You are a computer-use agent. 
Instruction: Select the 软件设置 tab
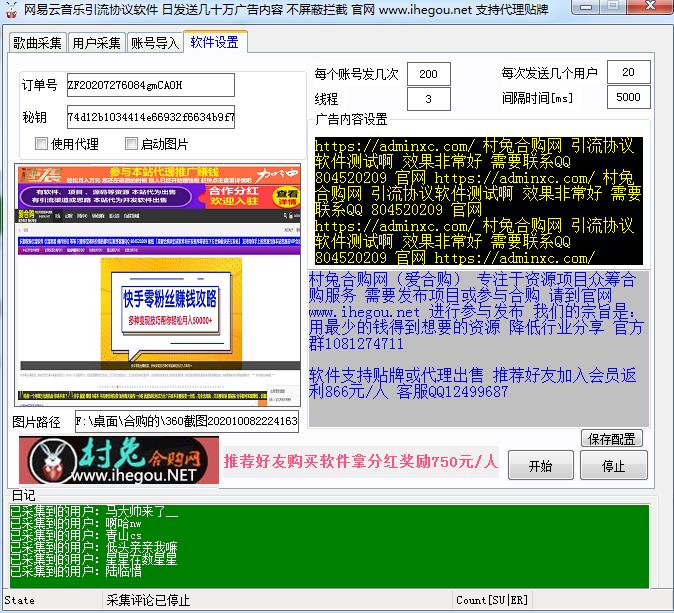coord(215,42)
